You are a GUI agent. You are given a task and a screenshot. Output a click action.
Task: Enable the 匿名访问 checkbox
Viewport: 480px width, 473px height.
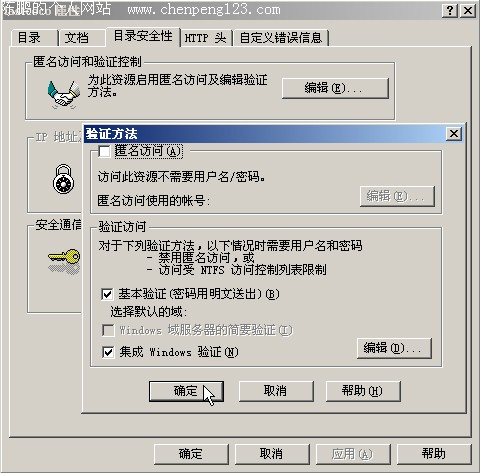tap(104, 152)
